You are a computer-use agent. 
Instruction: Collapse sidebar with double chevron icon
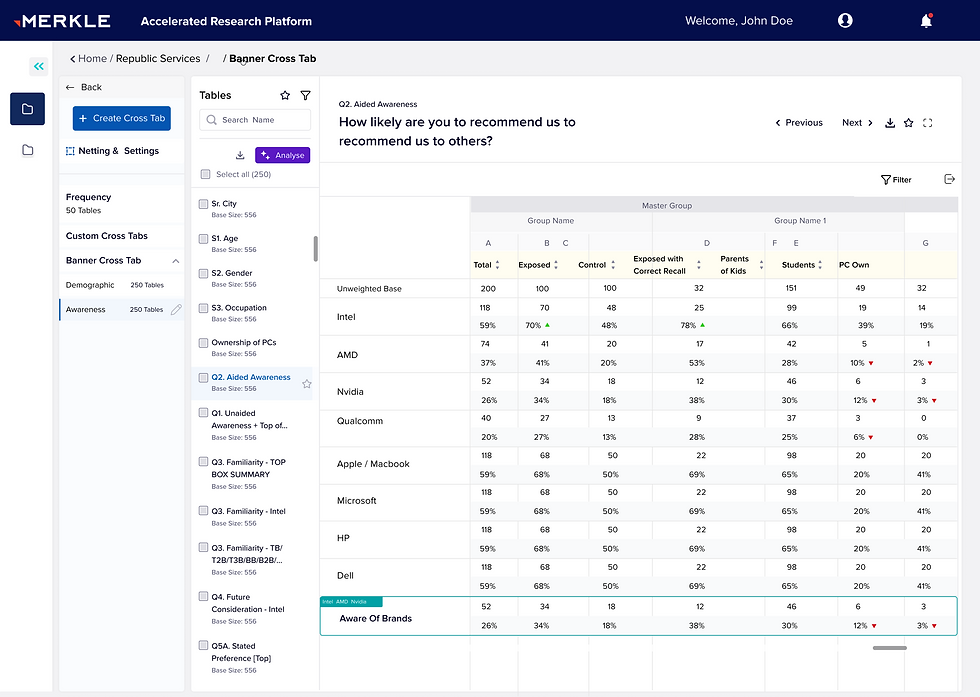click(38, 67)
